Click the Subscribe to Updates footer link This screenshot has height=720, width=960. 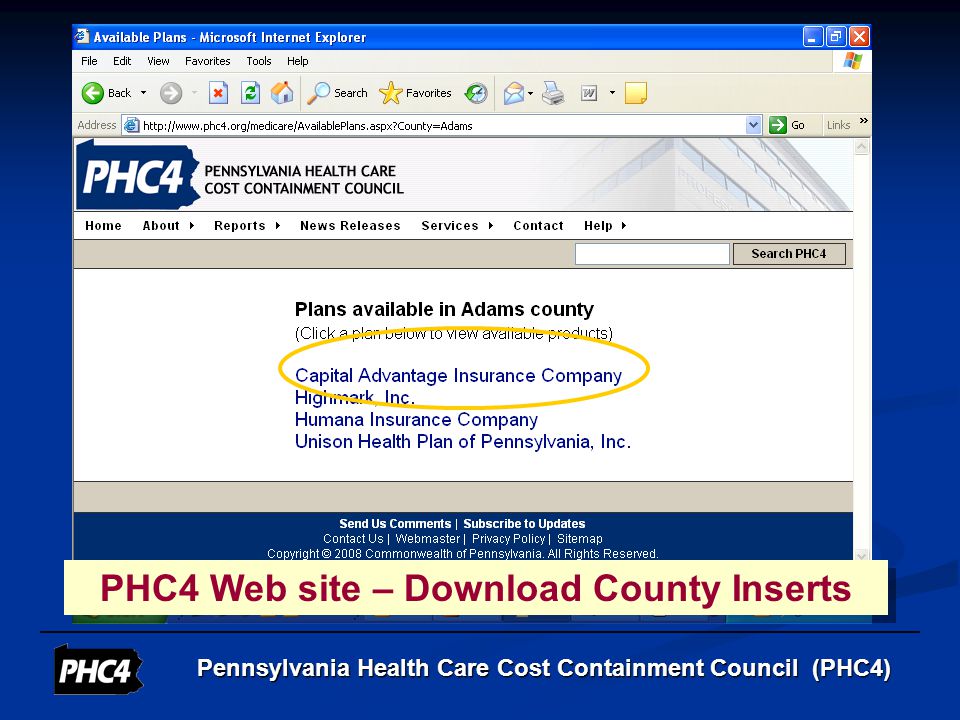pos(524,523)
